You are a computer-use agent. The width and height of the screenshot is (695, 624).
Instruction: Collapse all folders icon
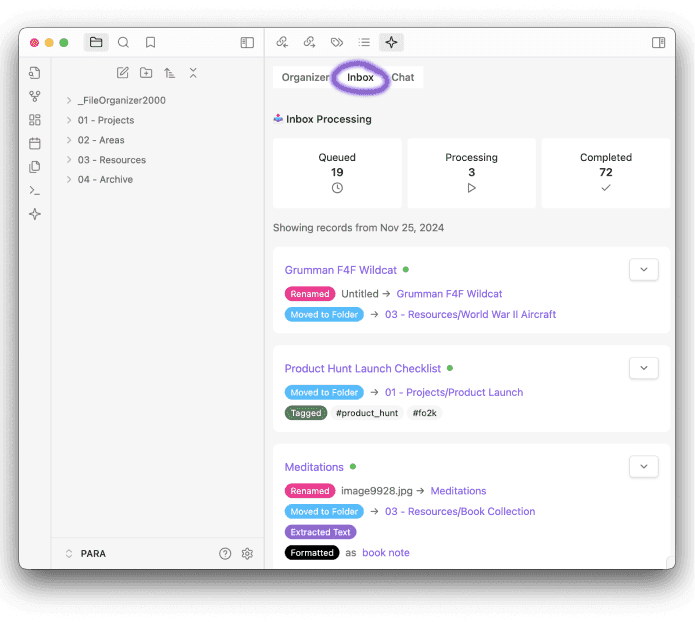[x=193, y=73]
